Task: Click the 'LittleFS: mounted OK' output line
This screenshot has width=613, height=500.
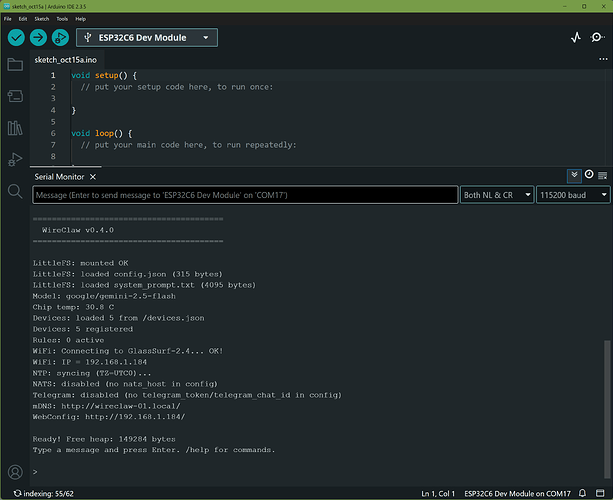Action: click(81, 263)
